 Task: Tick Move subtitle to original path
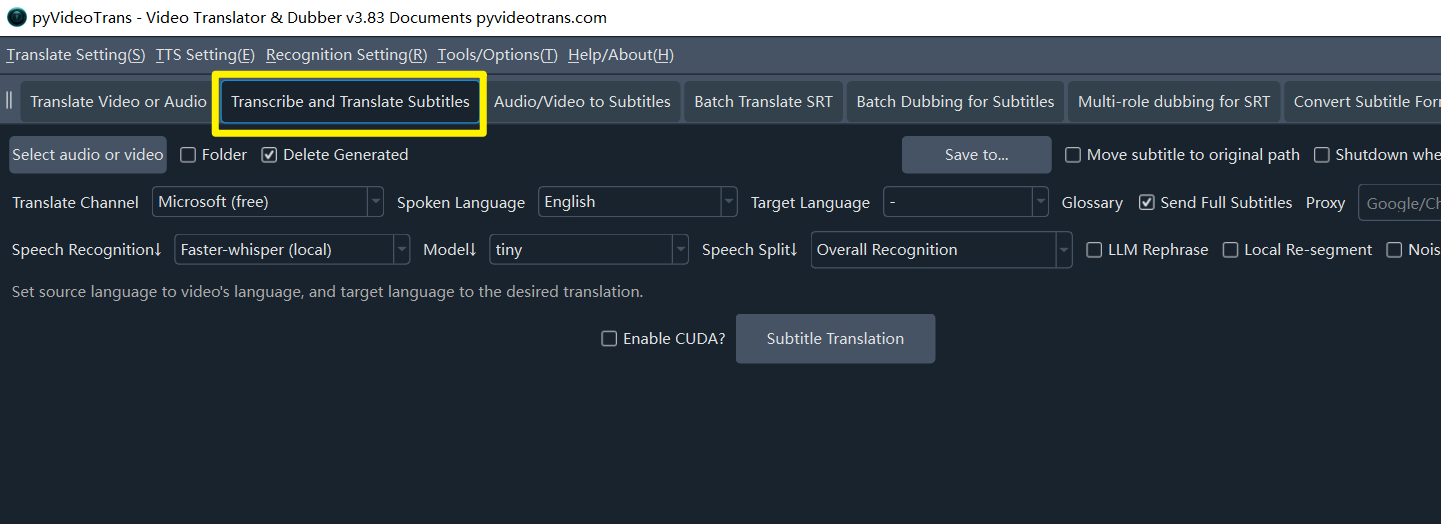(1073, 155)
